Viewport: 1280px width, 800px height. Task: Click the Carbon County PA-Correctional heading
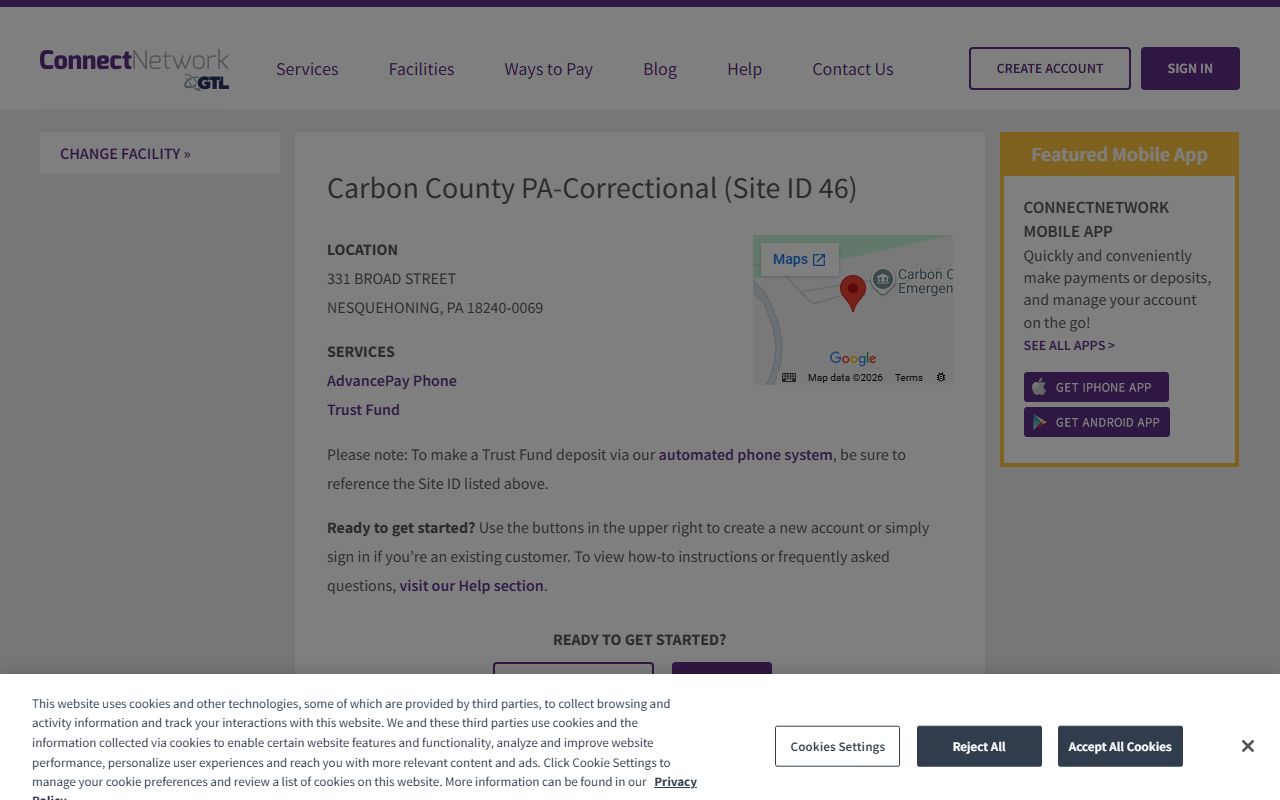pos(592,188)
